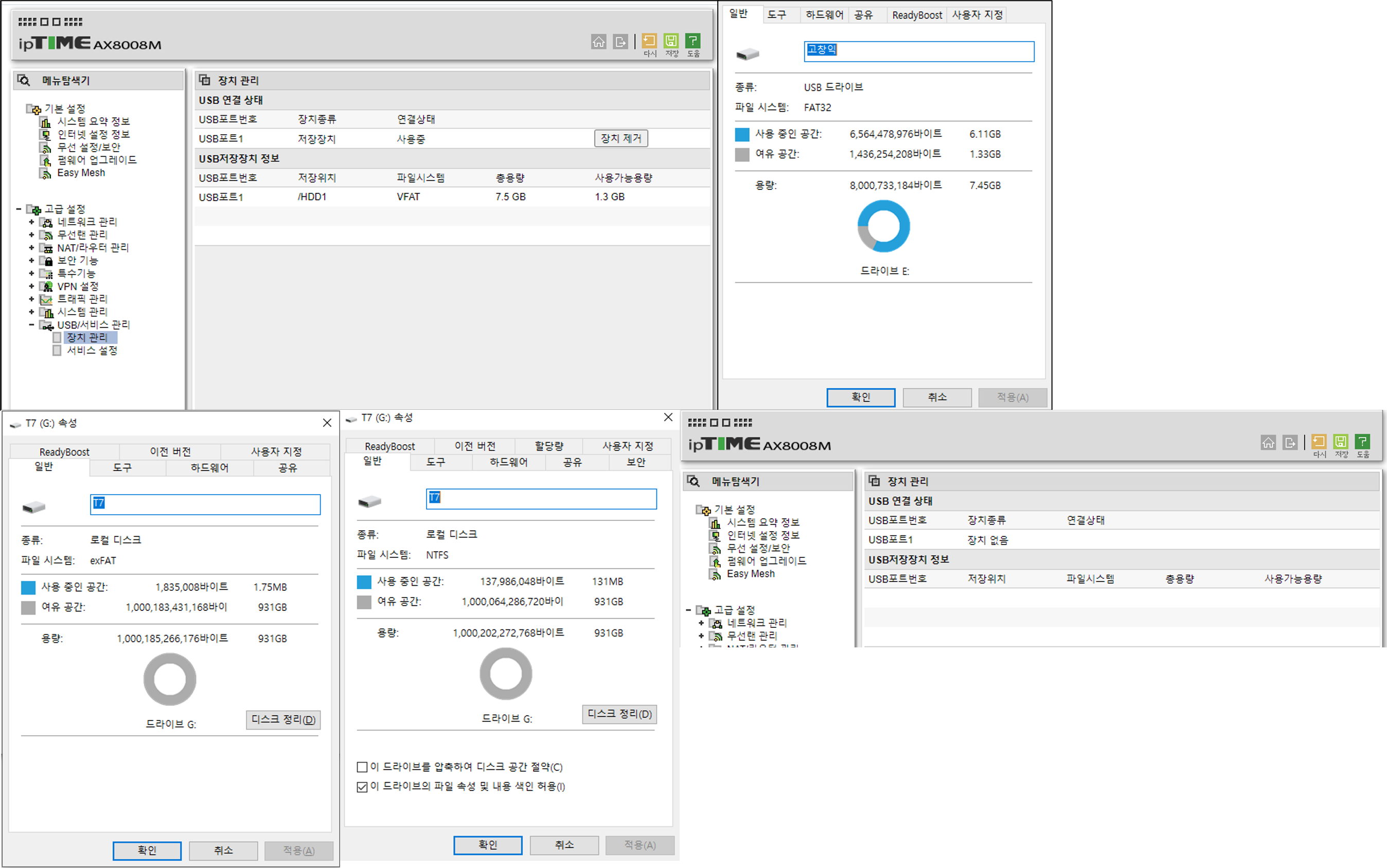Check compress this drive (압축) checkbox
Screen dimensions: 1387x868
(x=362, y=767)
